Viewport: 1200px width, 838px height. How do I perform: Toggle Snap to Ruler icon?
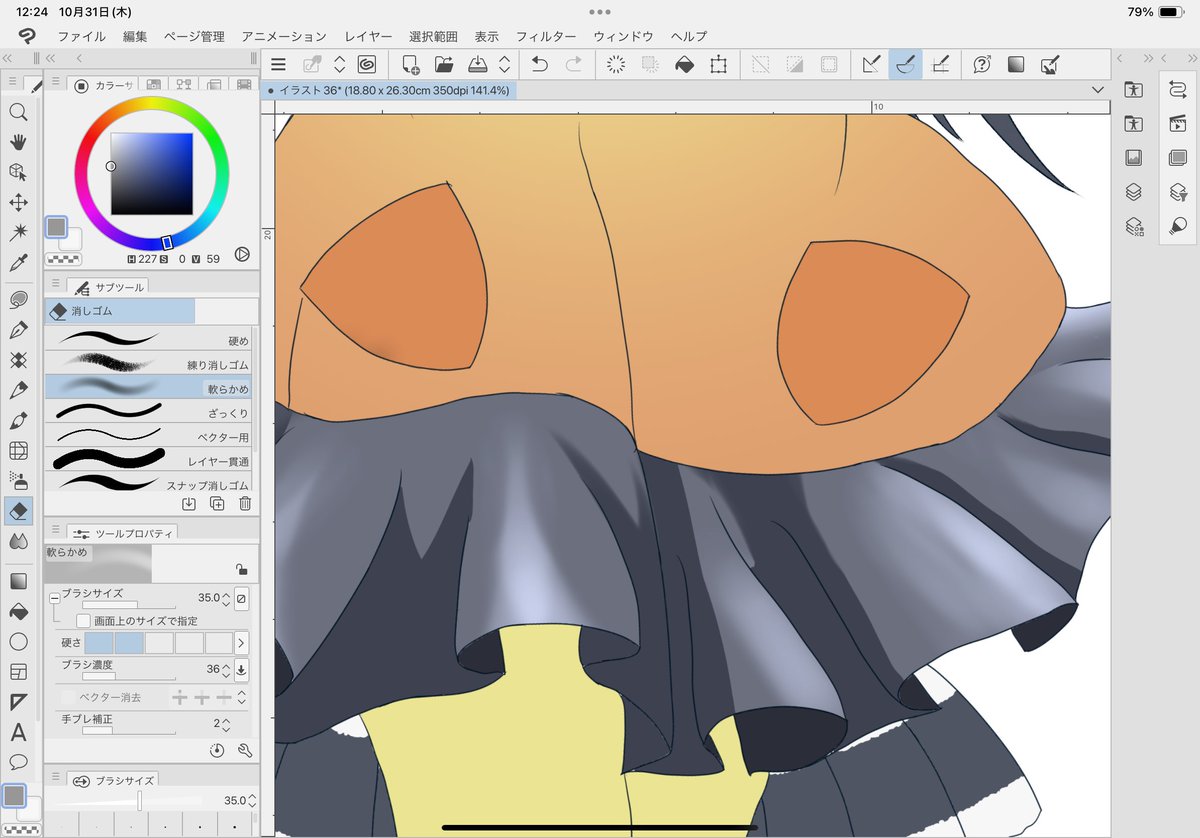tap(872, 64)
